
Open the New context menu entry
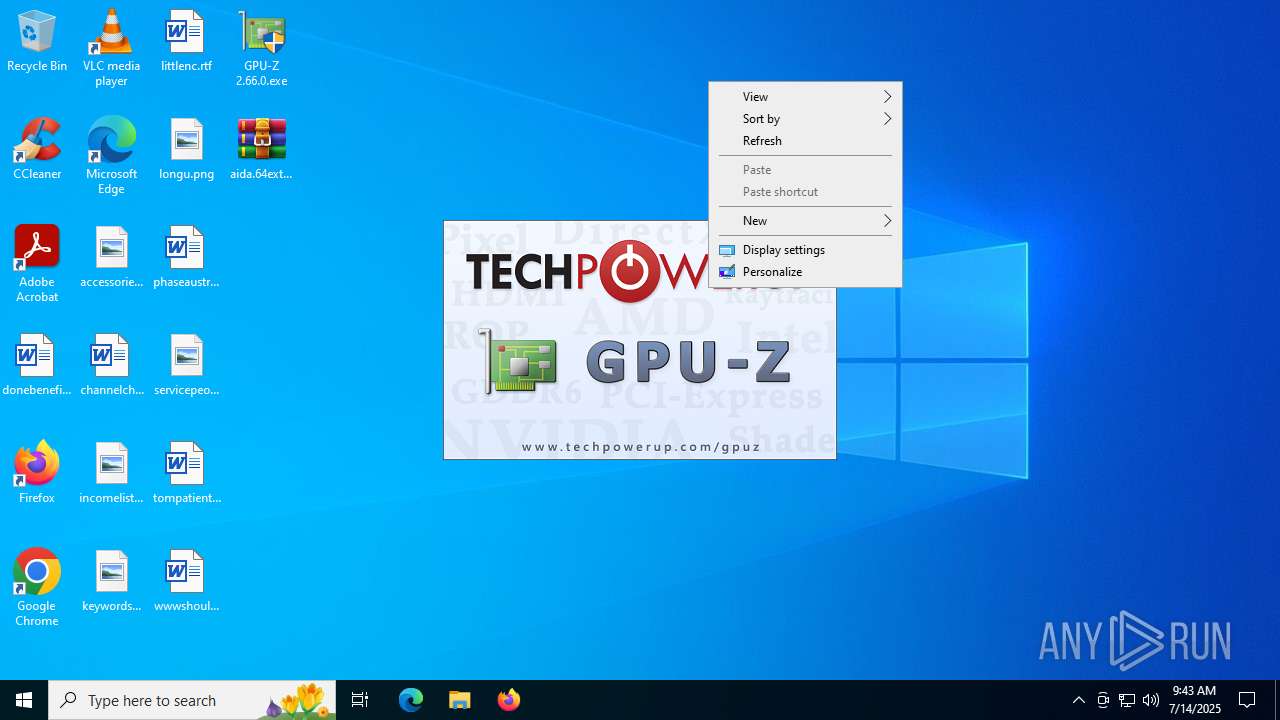[x=805, y=221]
